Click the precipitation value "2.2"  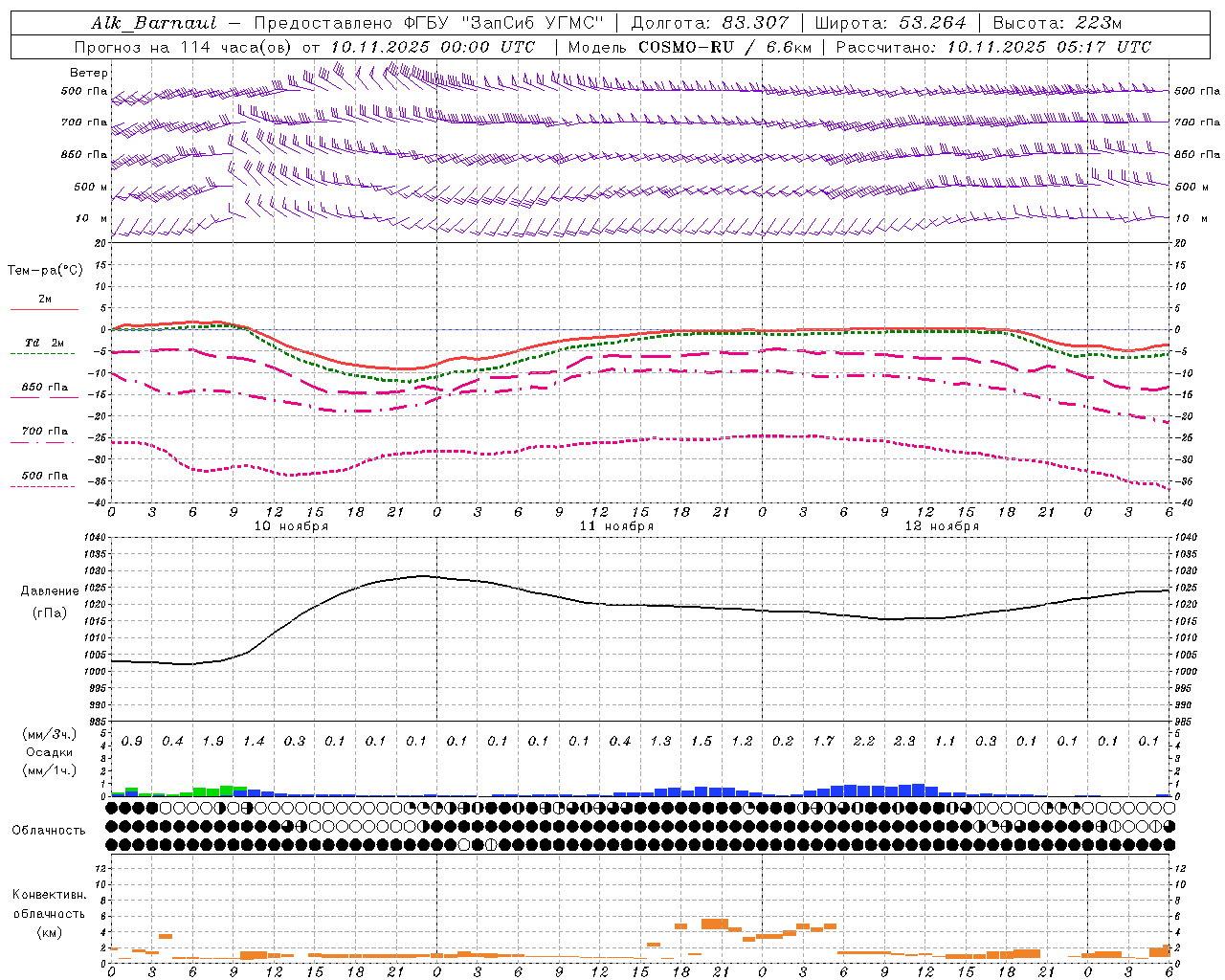point(864,742)
